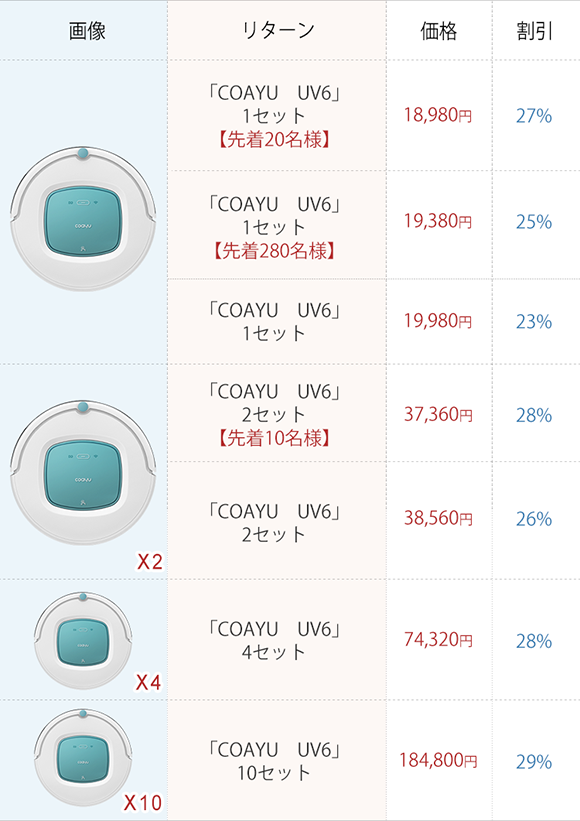Click the 割引 column header
The width and height of the screenshot is (580, 821).
click(534, 31)
